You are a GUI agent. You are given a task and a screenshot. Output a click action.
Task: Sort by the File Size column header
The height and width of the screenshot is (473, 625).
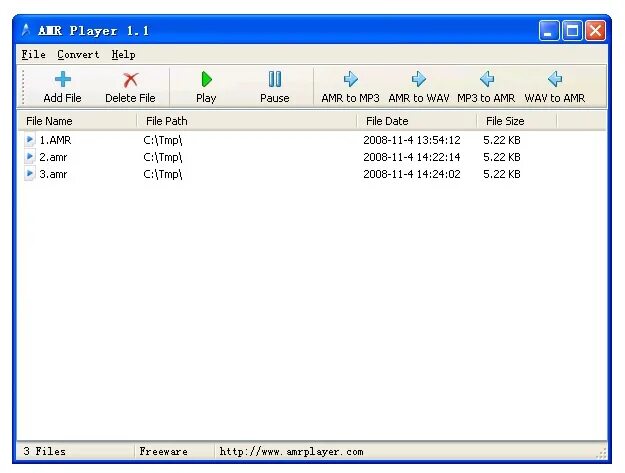click(517, 121)
